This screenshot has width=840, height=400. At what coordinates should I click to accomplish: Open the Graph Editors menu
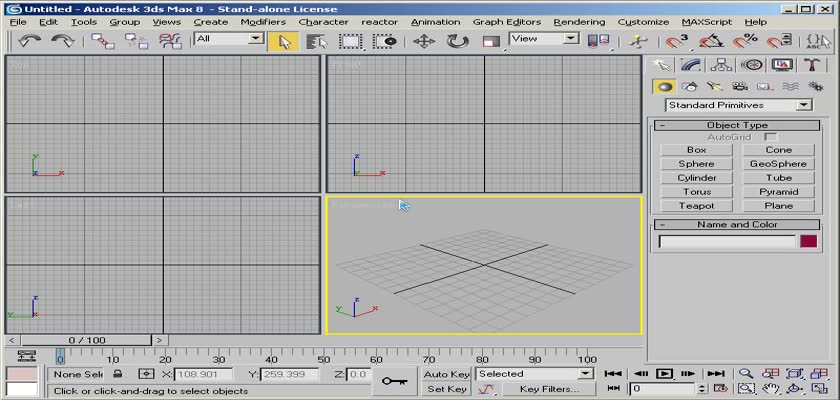coord(507,22)
